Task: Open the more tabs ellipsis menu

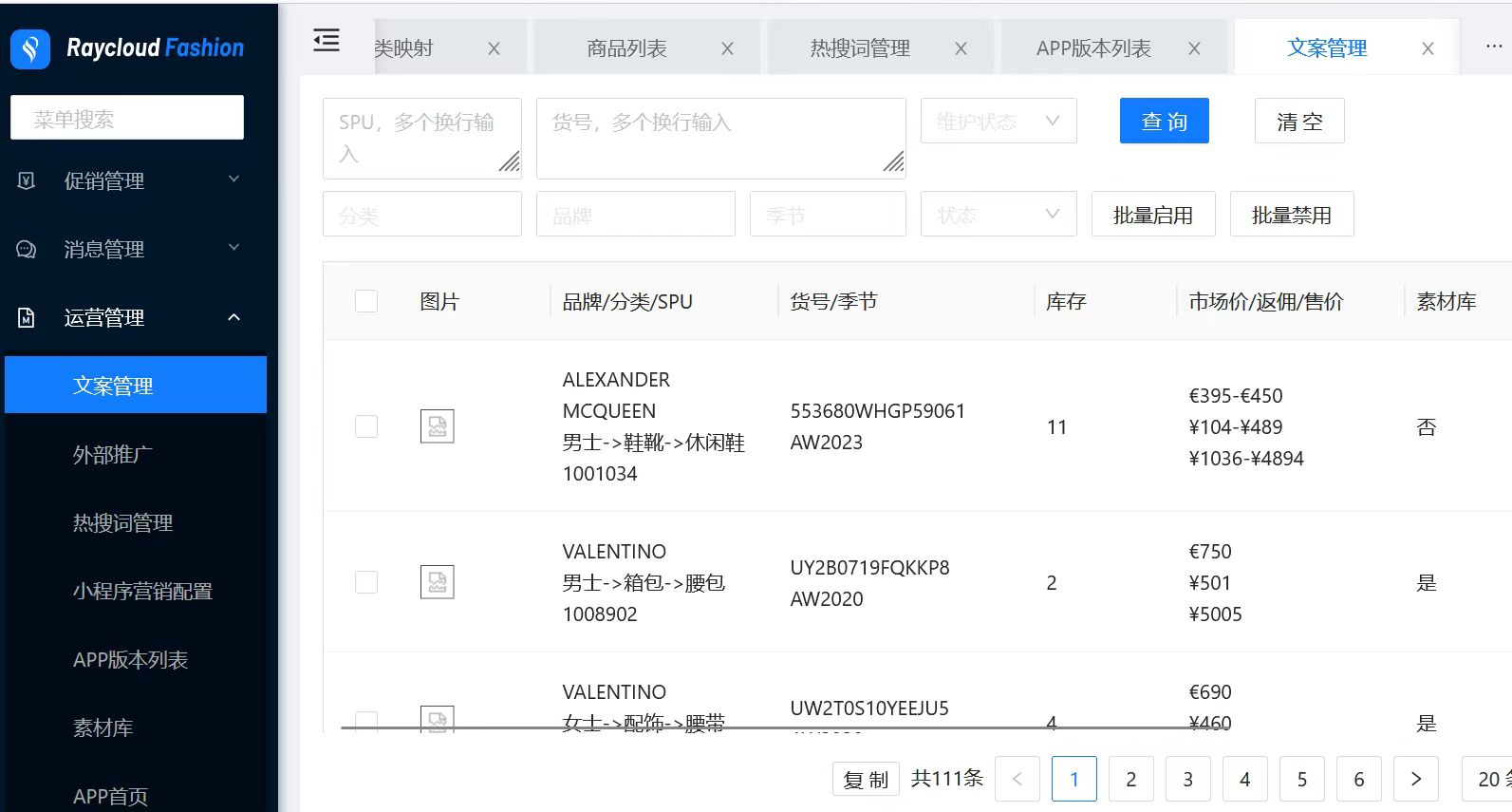Action: tap(1493, 46)
